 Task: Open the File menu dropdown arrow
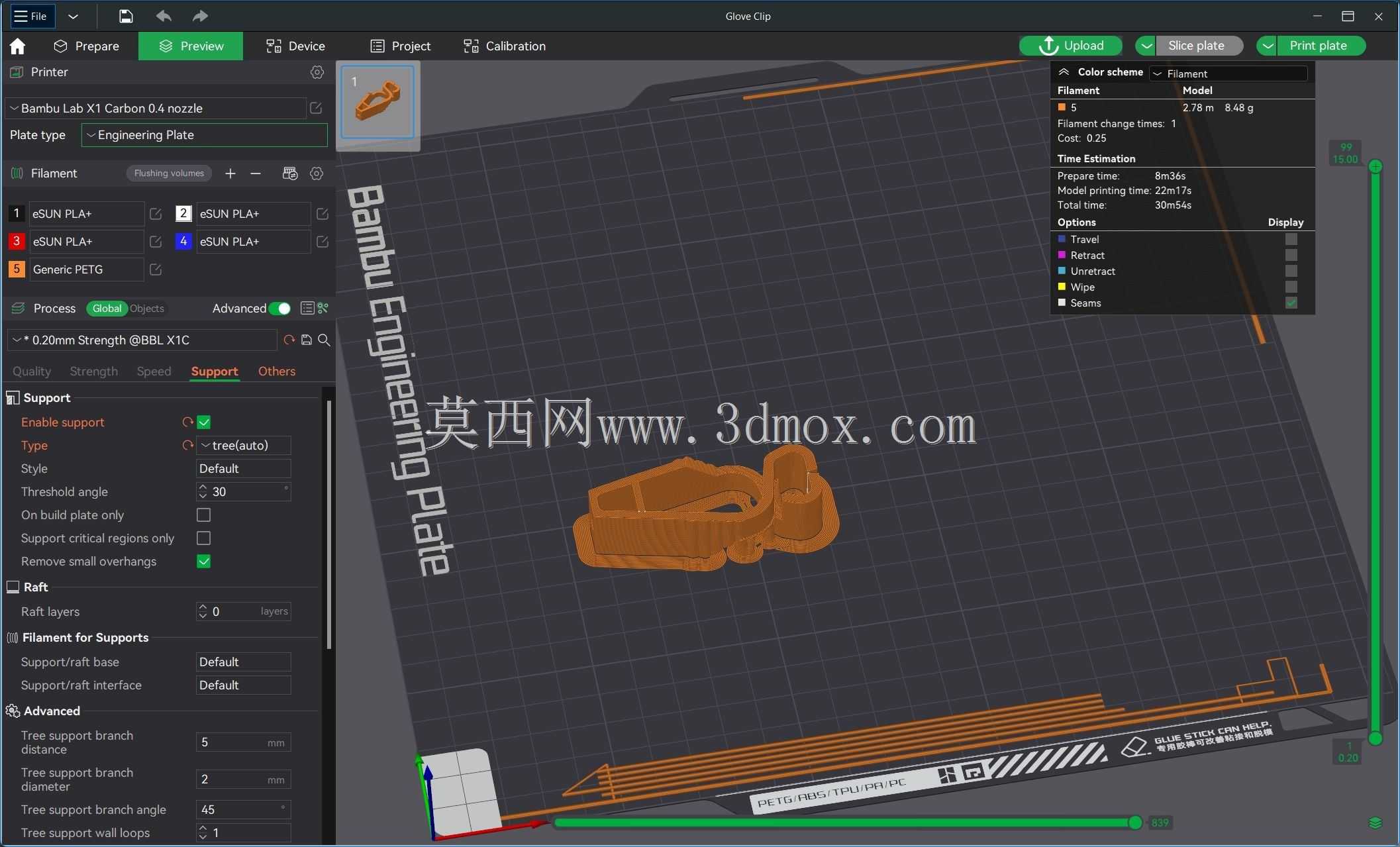74,16
